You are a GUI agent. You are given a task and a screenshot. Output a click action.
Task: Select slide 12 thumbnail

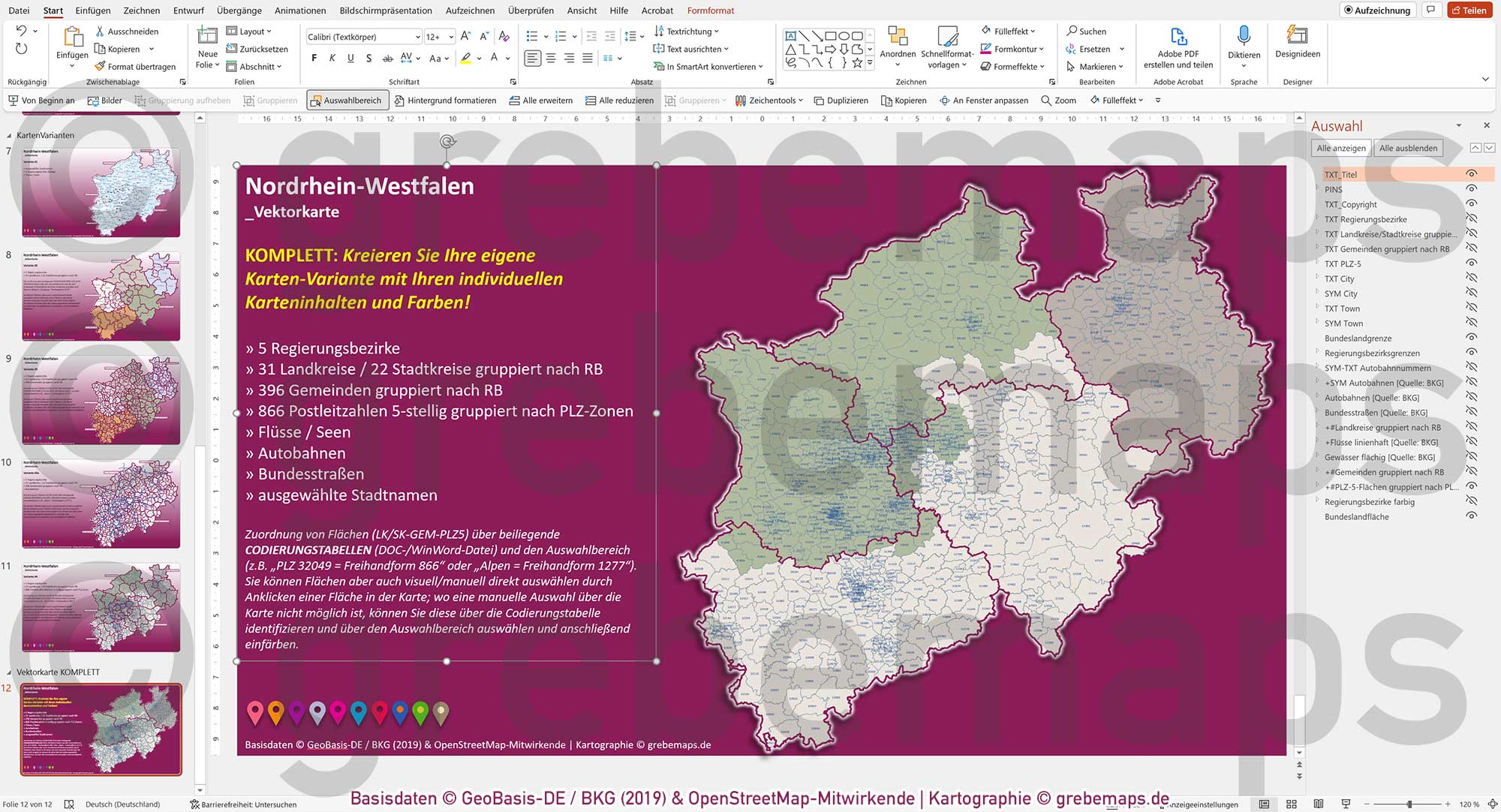tap(101, 728)
